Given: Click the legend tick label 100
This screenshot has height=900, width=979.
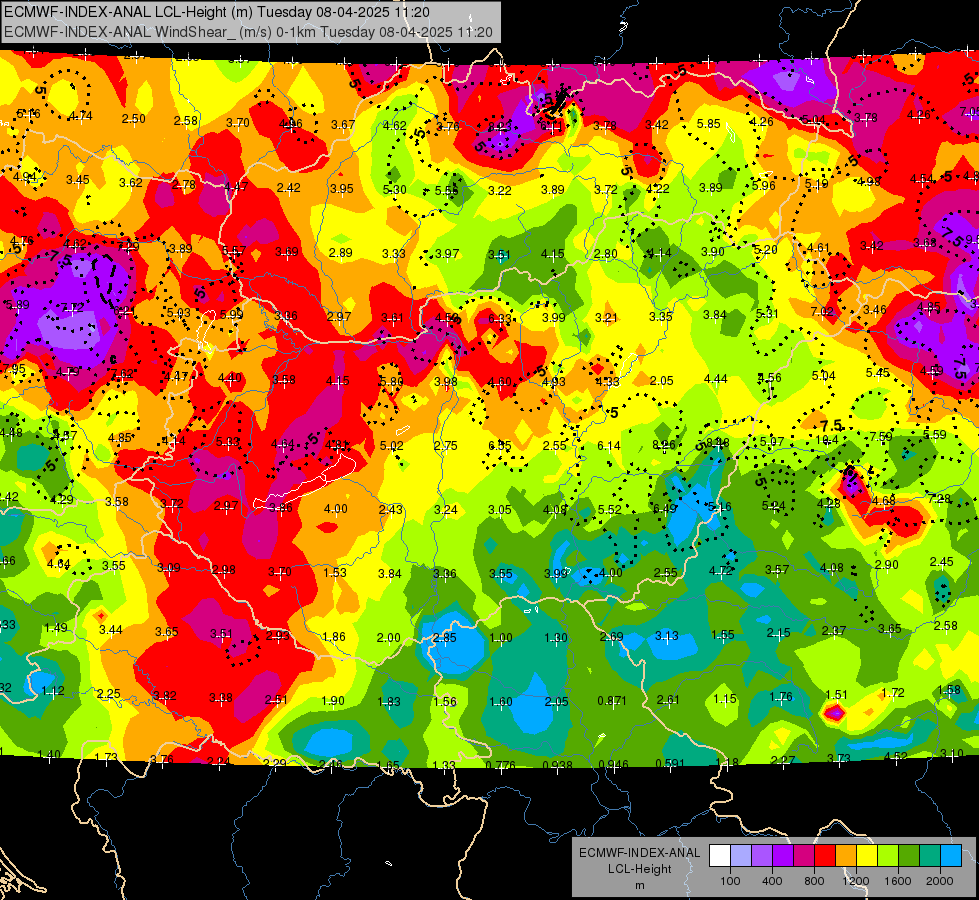Looking at the screenshot, I should [x=730, y=881].
